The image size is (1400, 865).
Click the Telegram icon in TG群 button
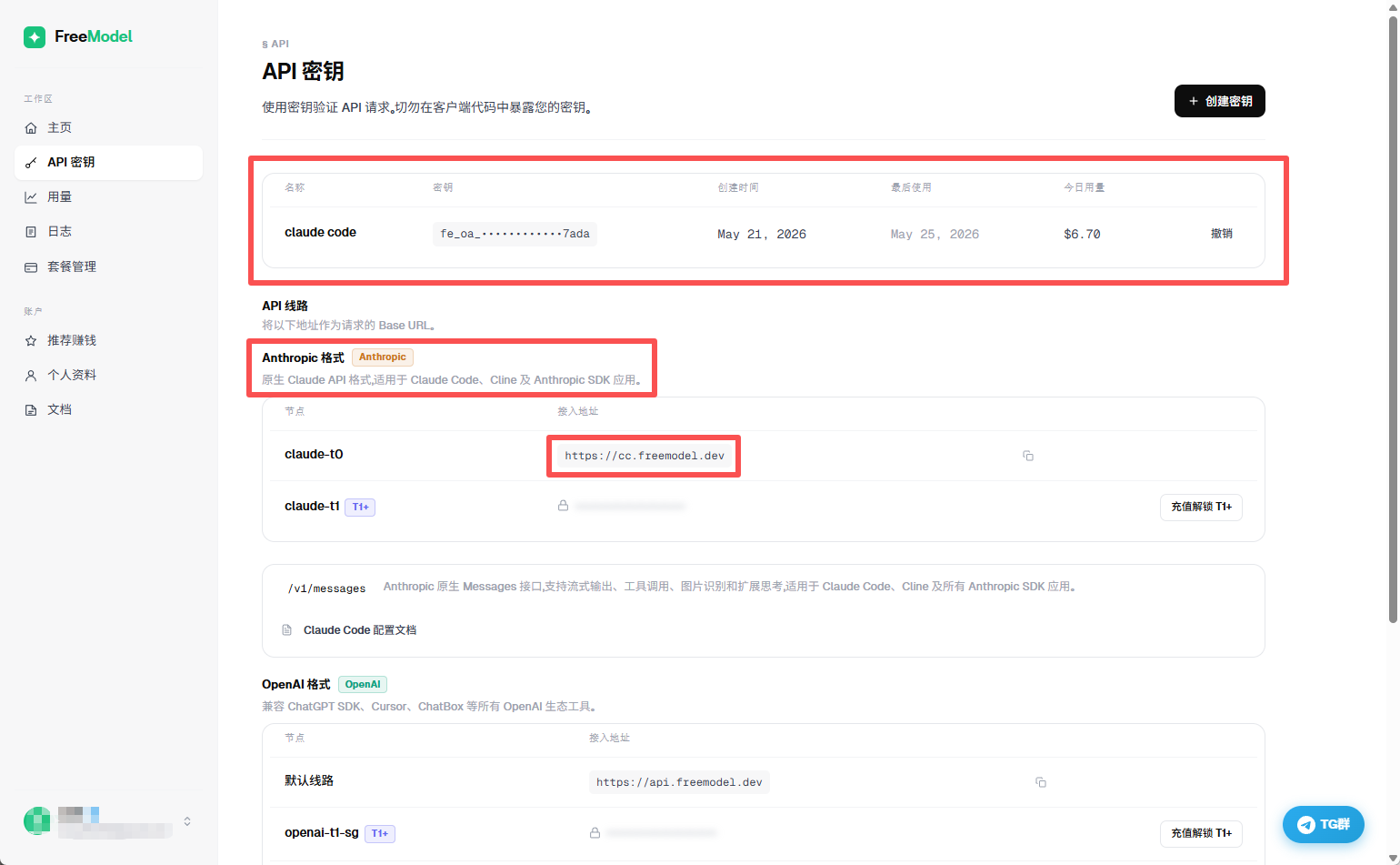[x=1306, y=825]
